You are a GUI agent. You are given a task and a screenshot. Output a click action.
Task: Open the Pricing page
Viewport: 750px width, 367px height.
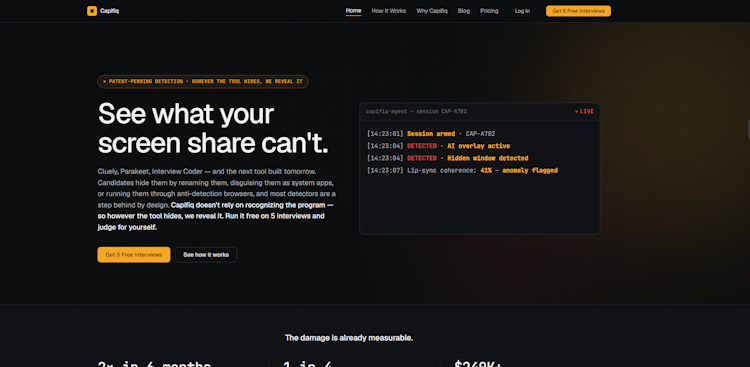pos(489,11)
